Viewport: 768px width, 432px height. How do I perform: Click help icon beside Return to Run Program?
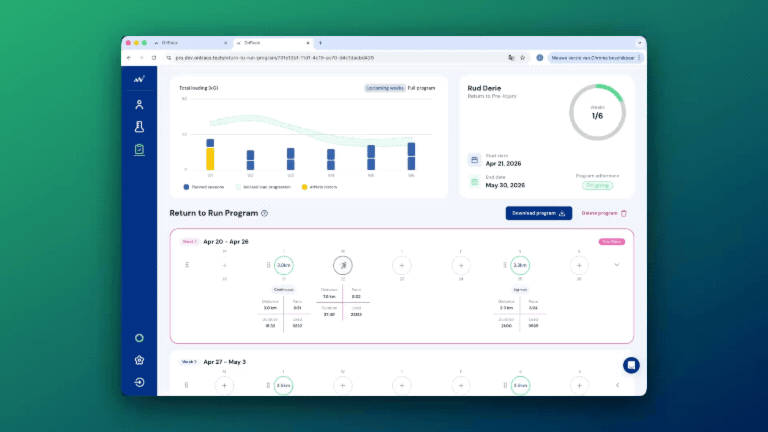pos(264,213)
